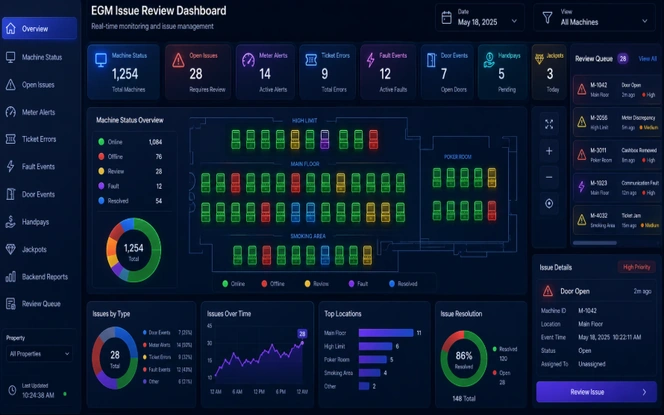Click the Machine Status monitor icon in sidebar
The width and height of the screenshot is (664, 415).
click(x=11, y=57)
